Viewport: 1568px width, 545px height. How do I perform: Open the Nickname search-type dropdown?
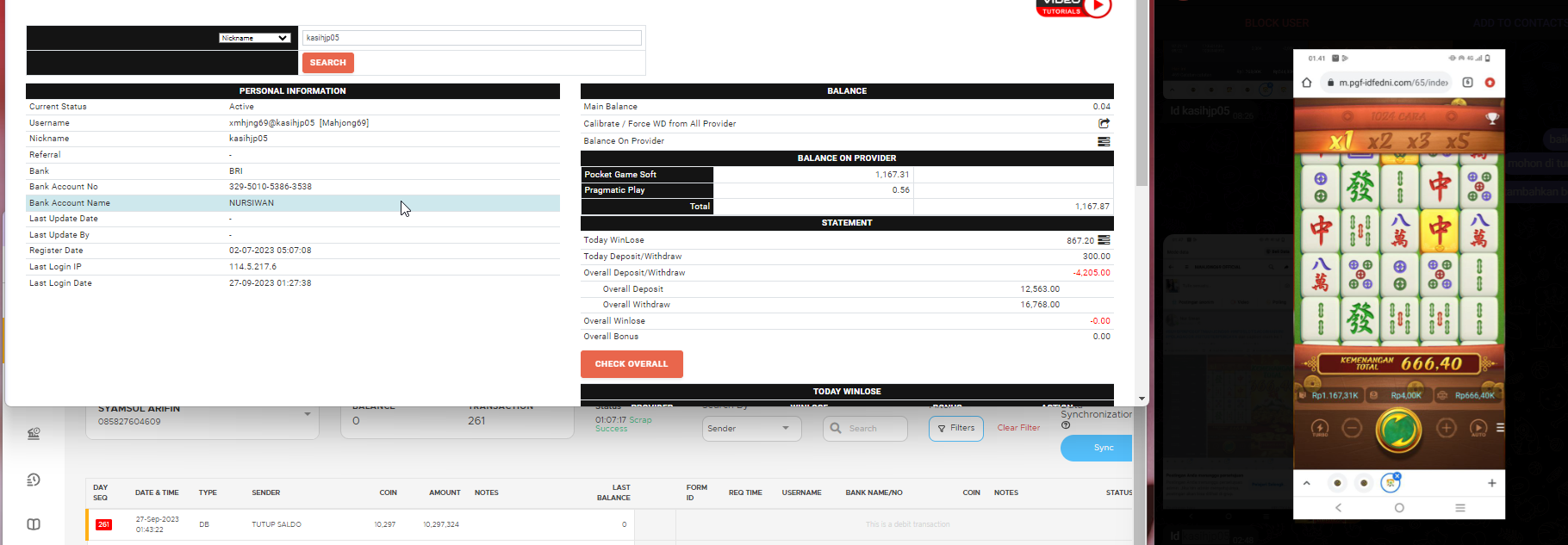coord(254,38)
